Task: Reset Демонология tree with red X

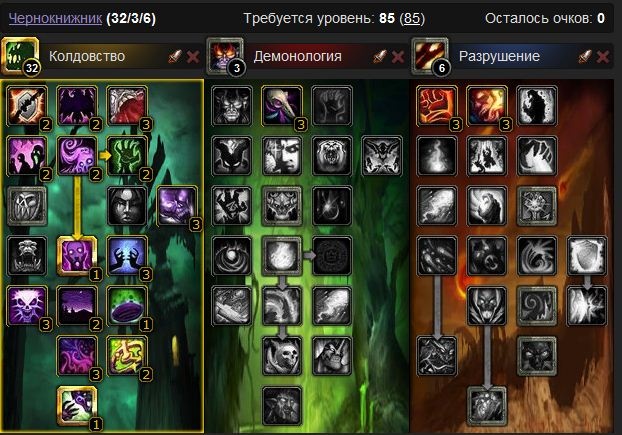Action: tap(398, 57)
